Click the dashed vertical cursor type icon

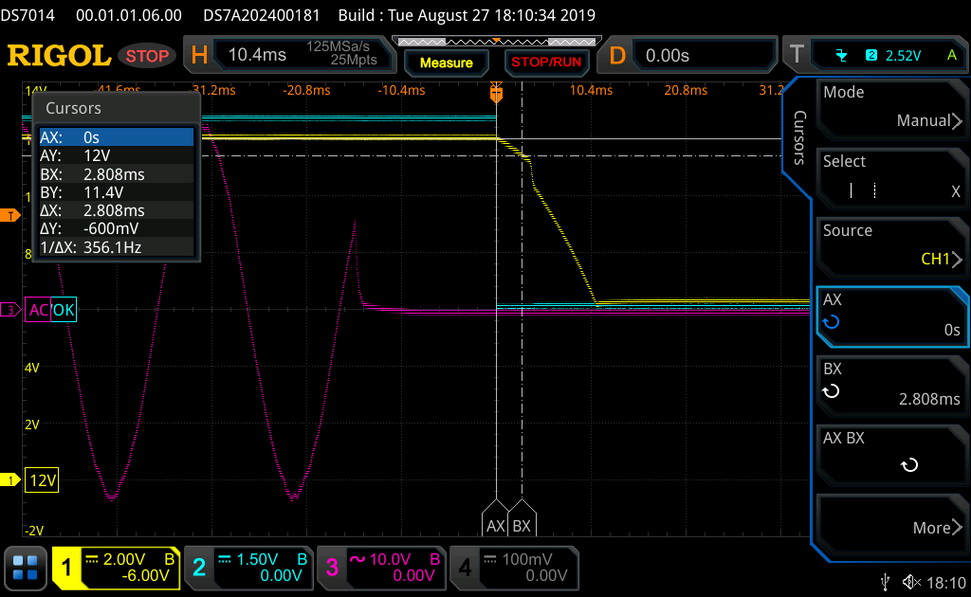coord(874,190)
